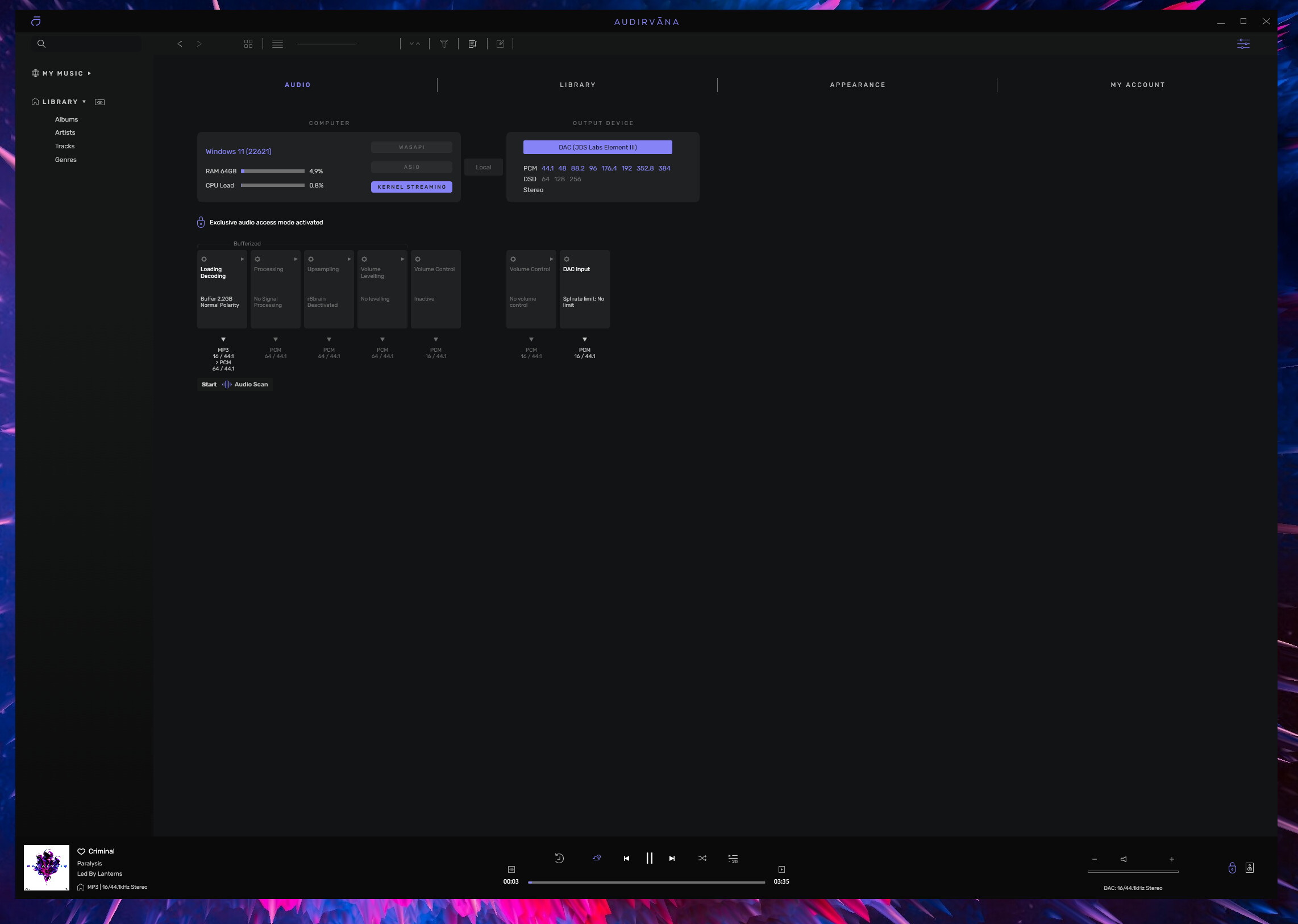Screen dimensions: 1298x924
Task: Click the edit metadata pencil icon
Action: pos(500,44)
